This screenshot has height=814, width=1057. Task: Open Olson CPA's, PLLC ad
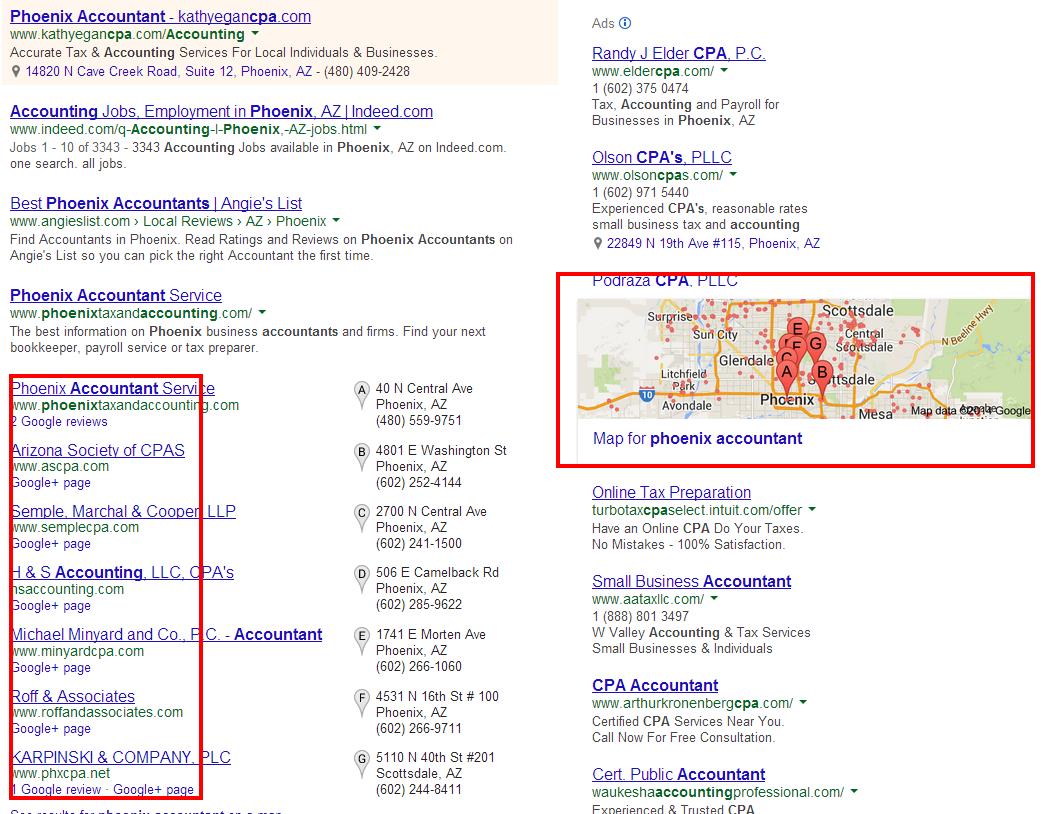pyautogui.click(x=662, y=157)
